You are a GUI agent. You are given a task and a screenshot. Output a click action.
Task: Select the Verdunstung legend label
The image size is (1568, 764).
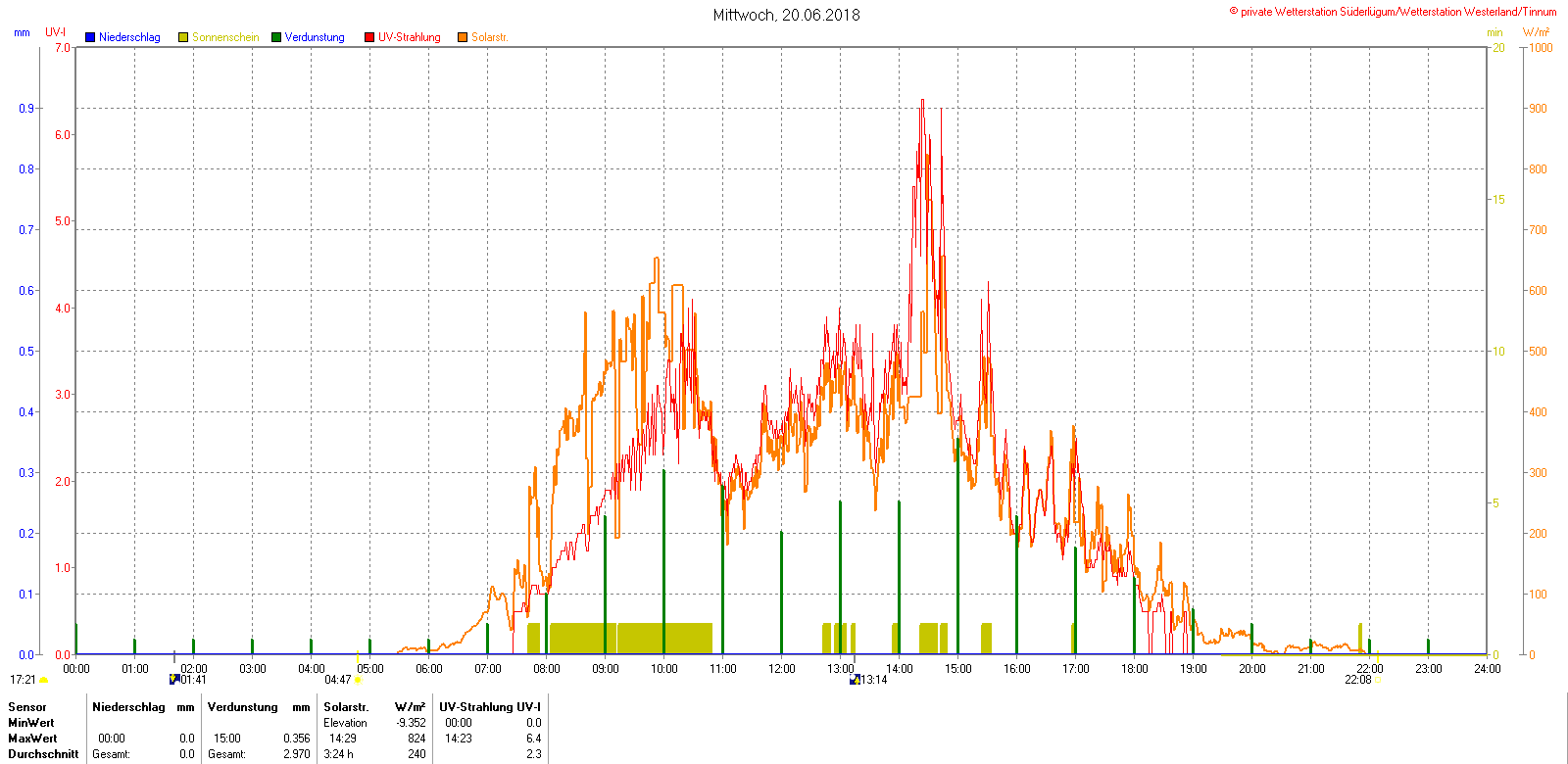315,37
